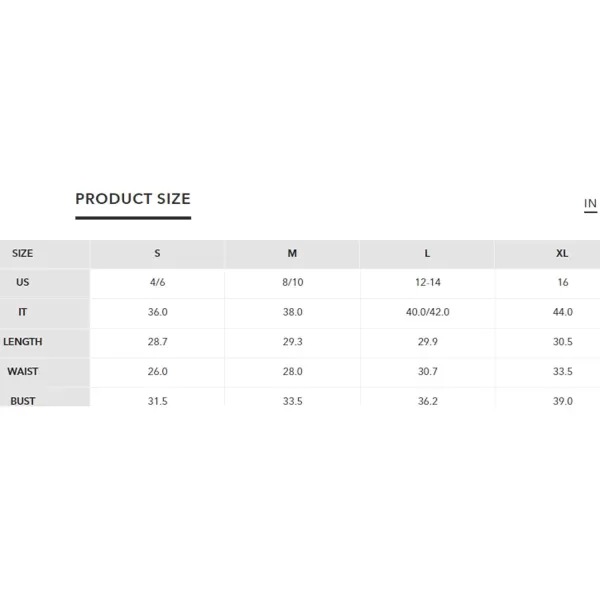Image resolution: width=600 pixels, height=600 pixels.
Task: Click the 28.7 length value
Action: point(158,342)
